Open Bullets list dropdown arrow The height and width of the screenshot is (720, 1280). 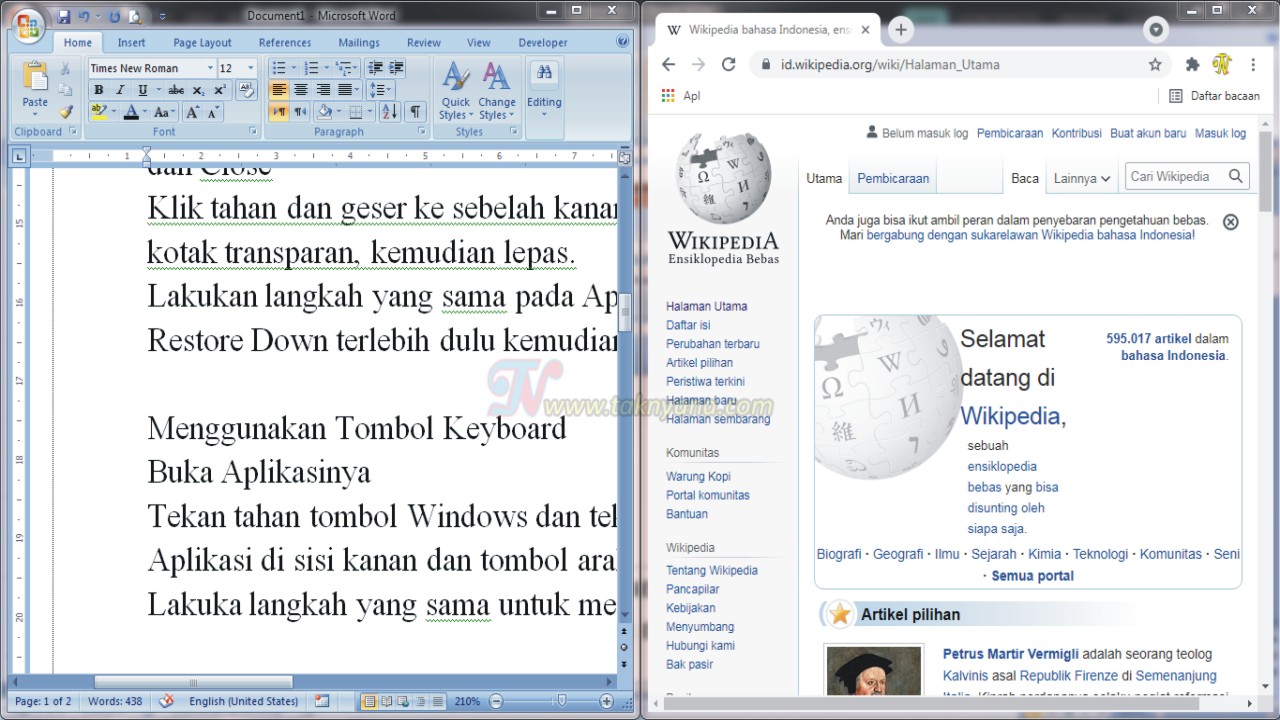(x=293, y=68)
